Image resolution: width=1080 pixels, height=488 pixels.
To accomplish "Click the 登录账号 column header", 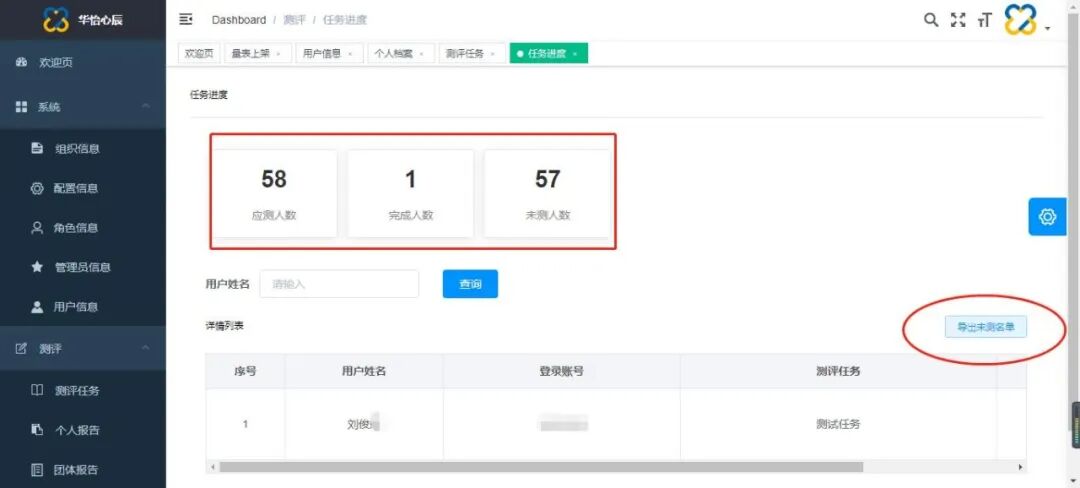I will [x=561, y=371].
